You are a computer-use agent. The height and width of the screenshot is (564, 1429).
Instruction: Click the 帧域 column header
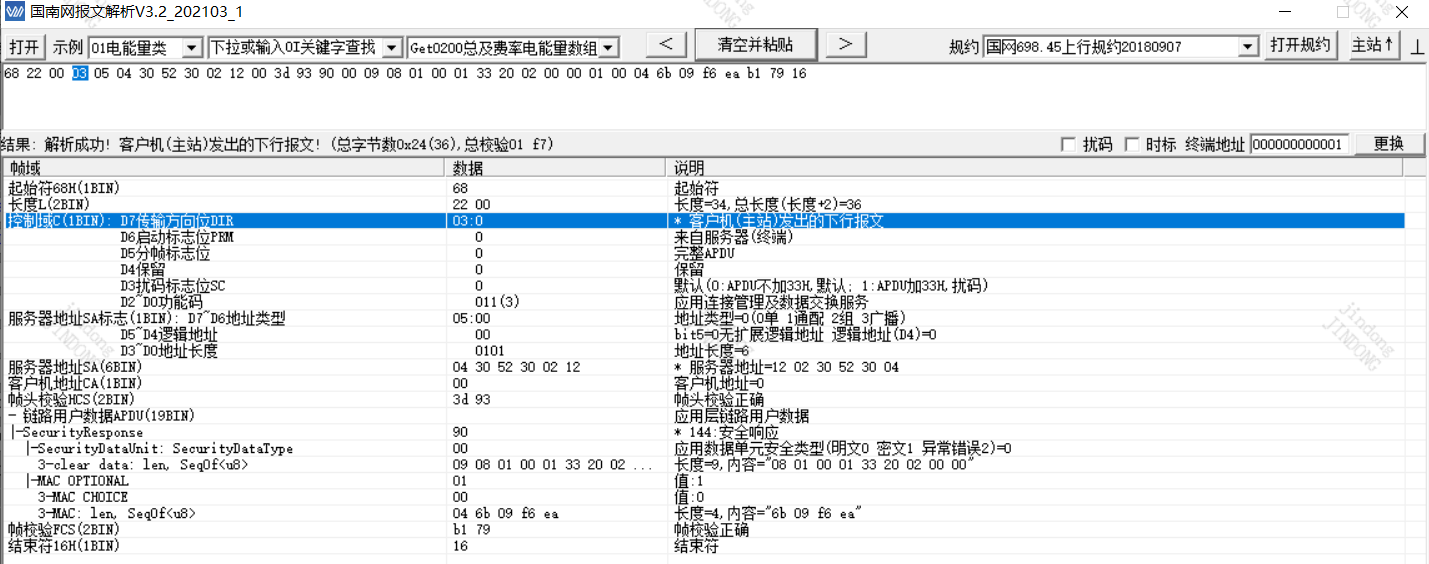[224, 168]
